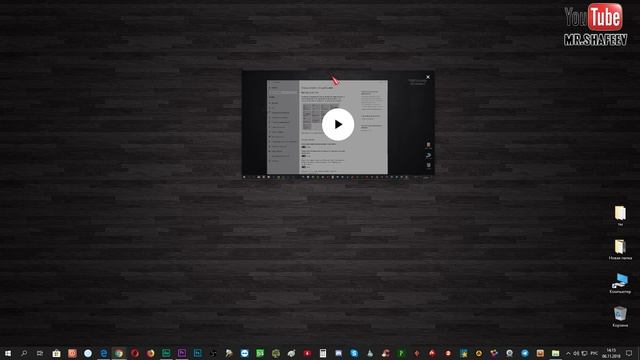
Task: Open Adobe Premiere Pro taskbar icon
Action: [182, 353]
